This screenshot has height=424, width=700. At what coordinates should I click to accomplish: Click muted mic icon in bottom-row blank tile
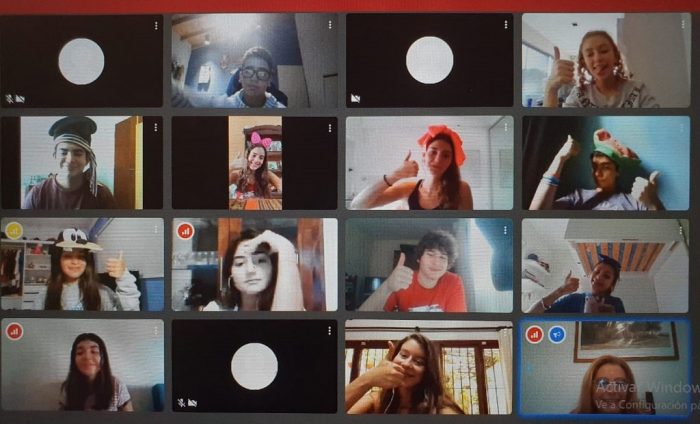181,403
